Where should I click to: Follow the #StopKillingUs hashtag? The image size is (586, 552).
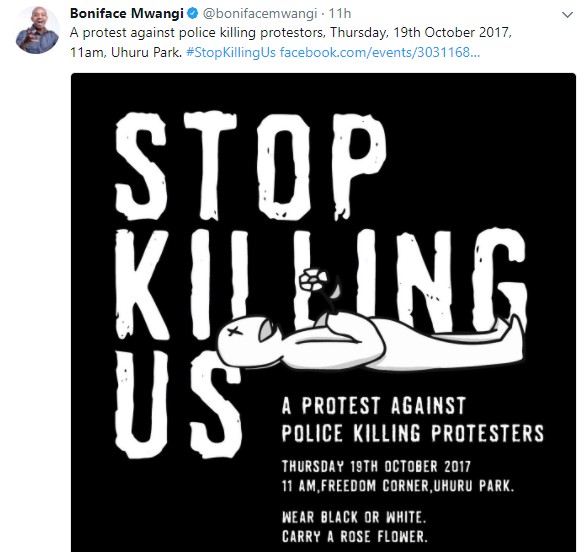click(231, 52)
